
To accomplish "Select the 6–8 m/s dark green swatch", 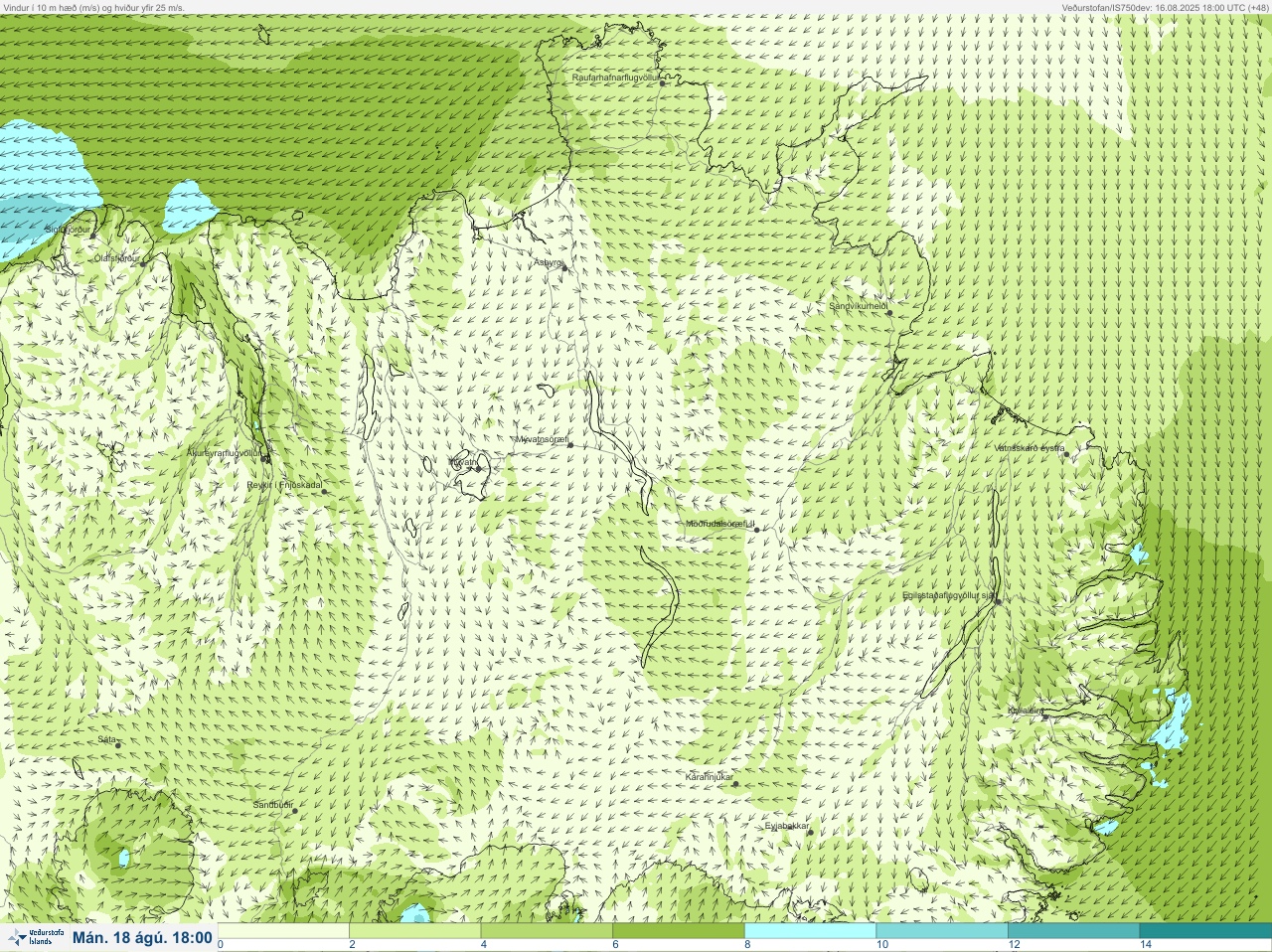I will coord(679,931).
